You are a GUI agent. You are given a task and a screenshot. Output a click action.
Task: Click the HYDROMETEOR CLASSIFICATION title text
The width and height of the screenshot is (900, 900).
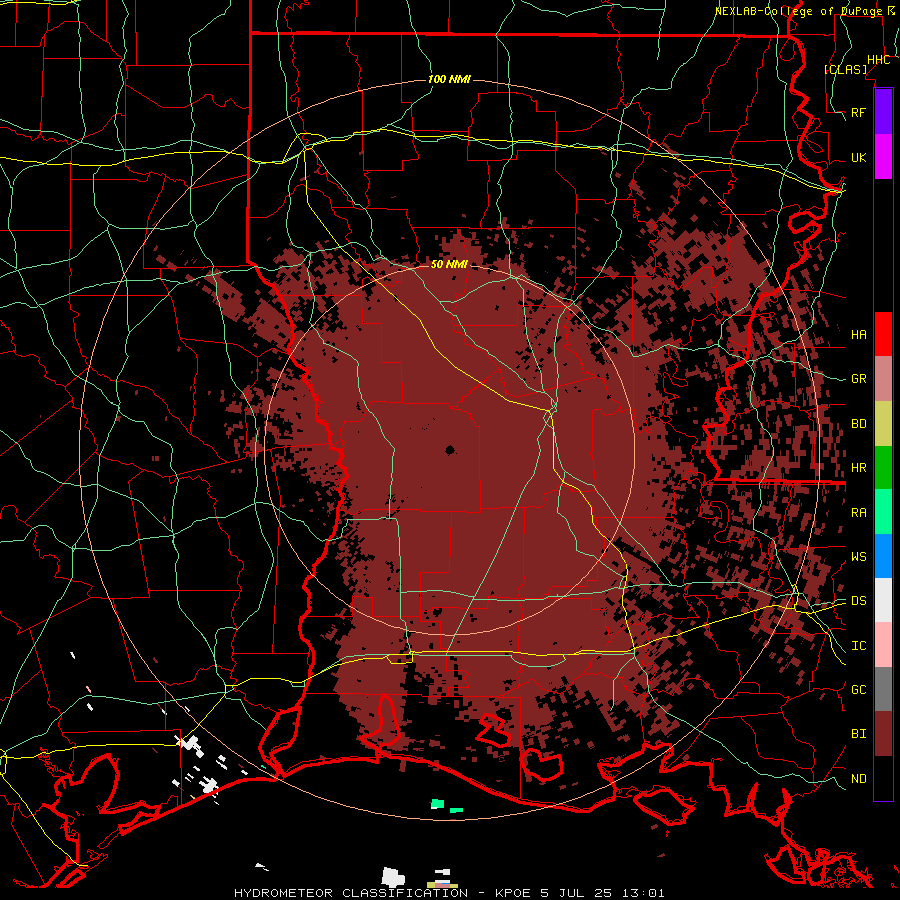(x=351, y=893)
